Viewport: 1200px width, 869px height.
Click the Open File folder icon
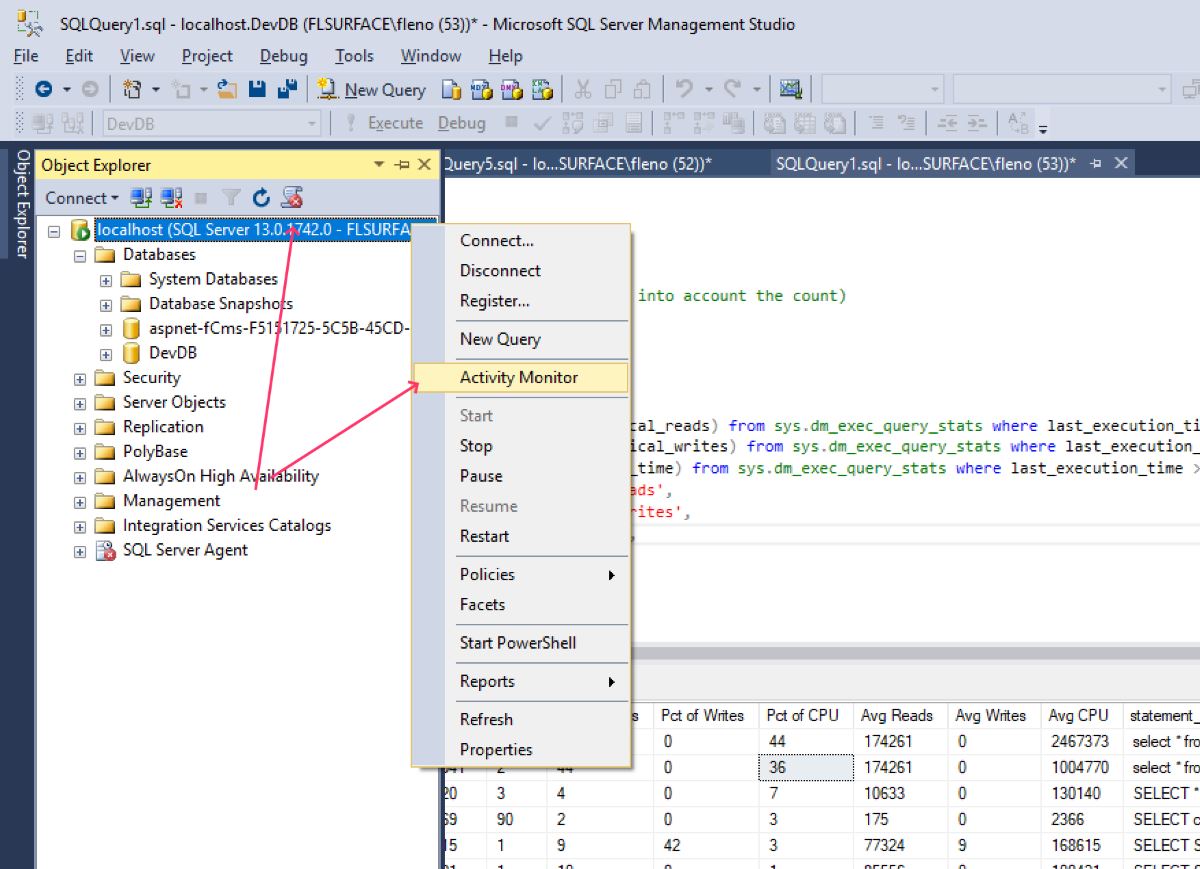227,89
